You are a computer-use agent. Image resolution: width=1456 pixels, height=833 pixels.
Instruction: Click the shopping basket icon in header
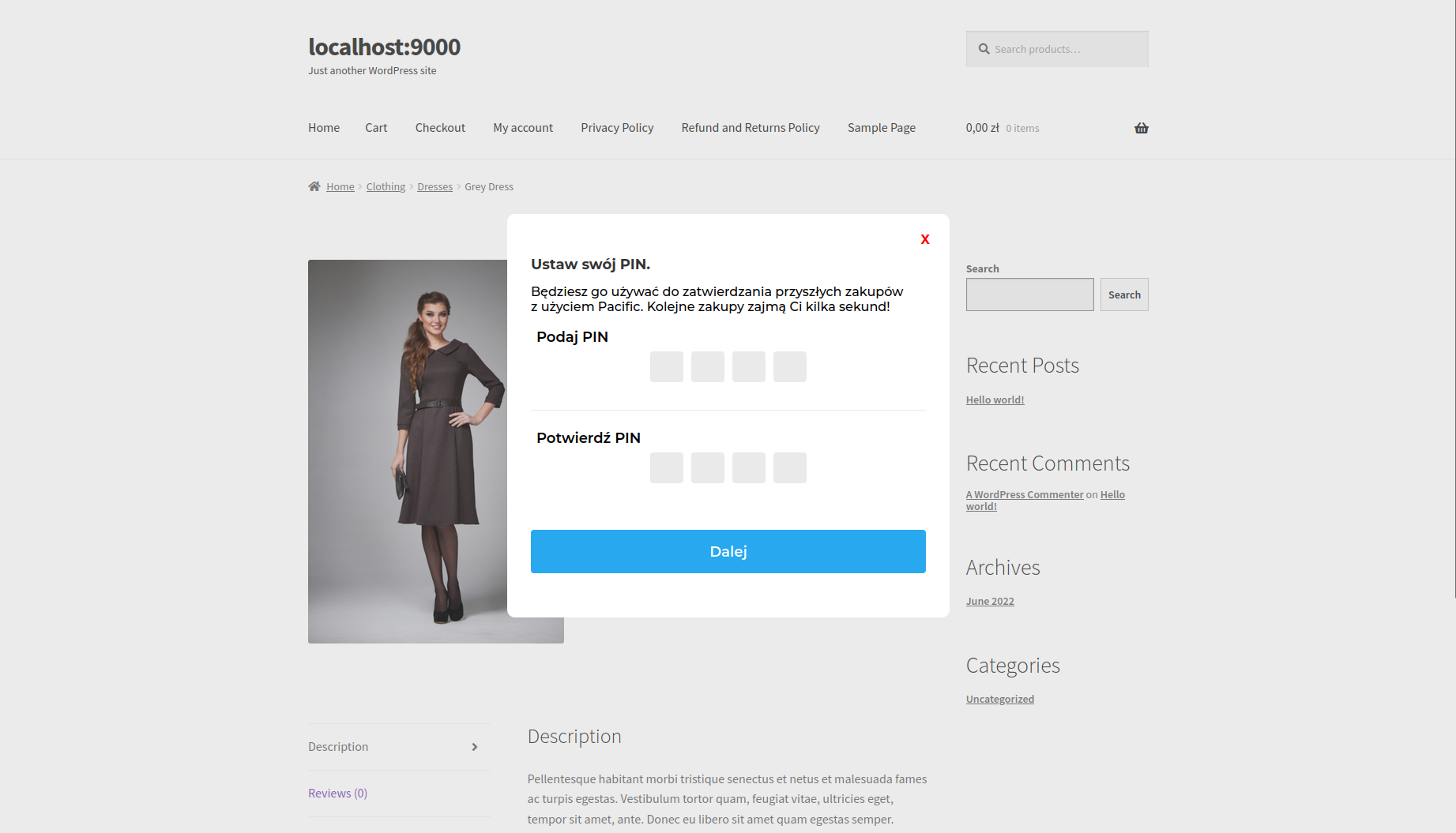pos(1142,128)
